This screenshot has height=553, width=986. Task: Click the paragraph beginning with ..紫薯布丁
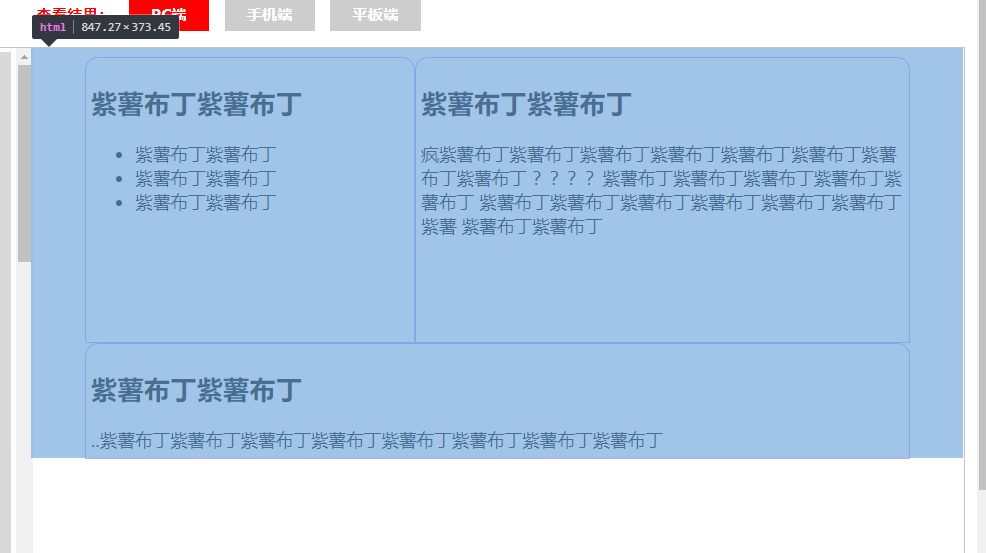pos(377,440)
